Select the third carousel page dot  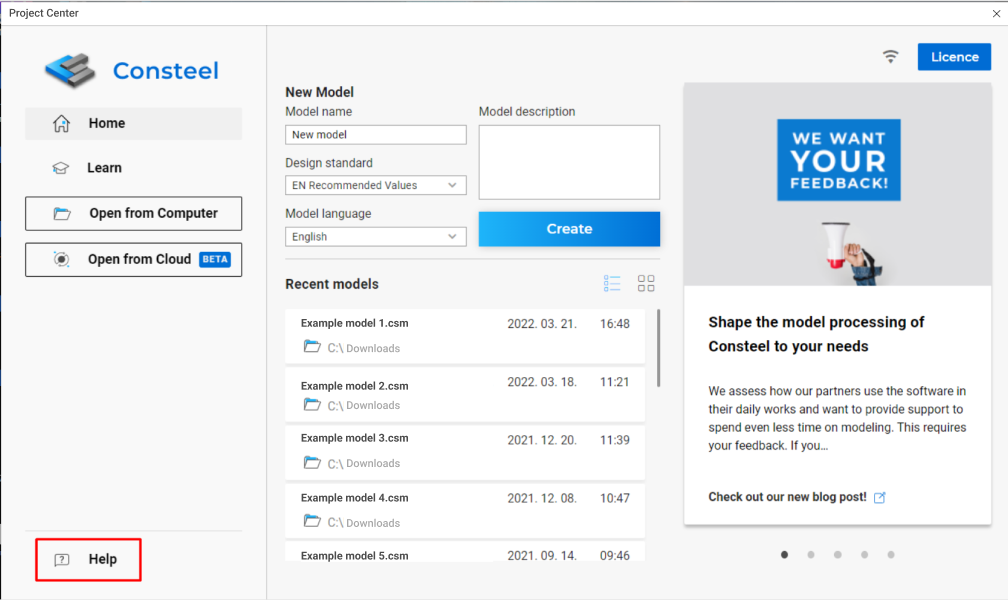(838, 554)
